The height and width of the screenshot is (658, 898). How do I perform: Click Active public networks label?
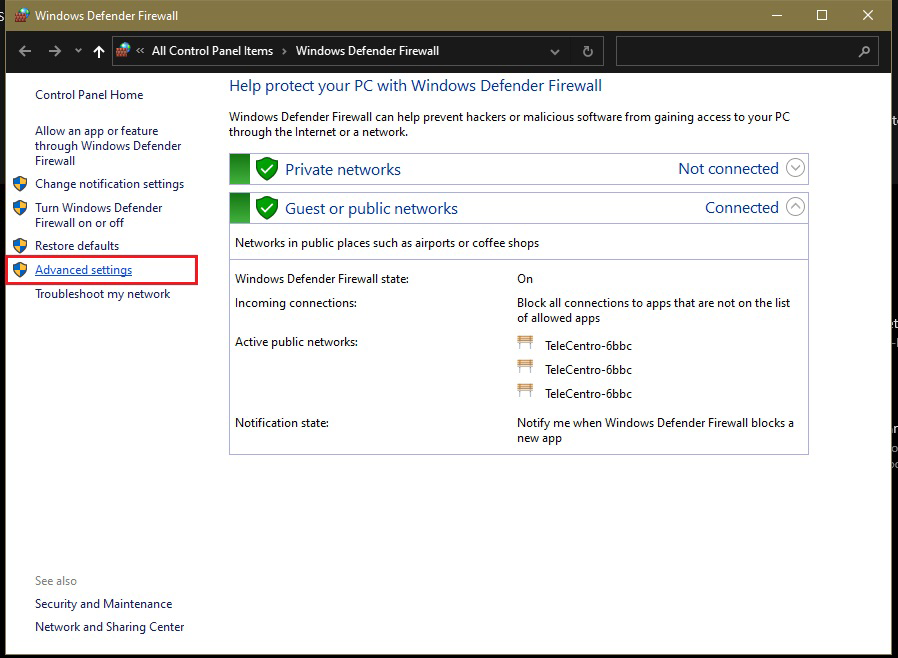pos(296,342)
